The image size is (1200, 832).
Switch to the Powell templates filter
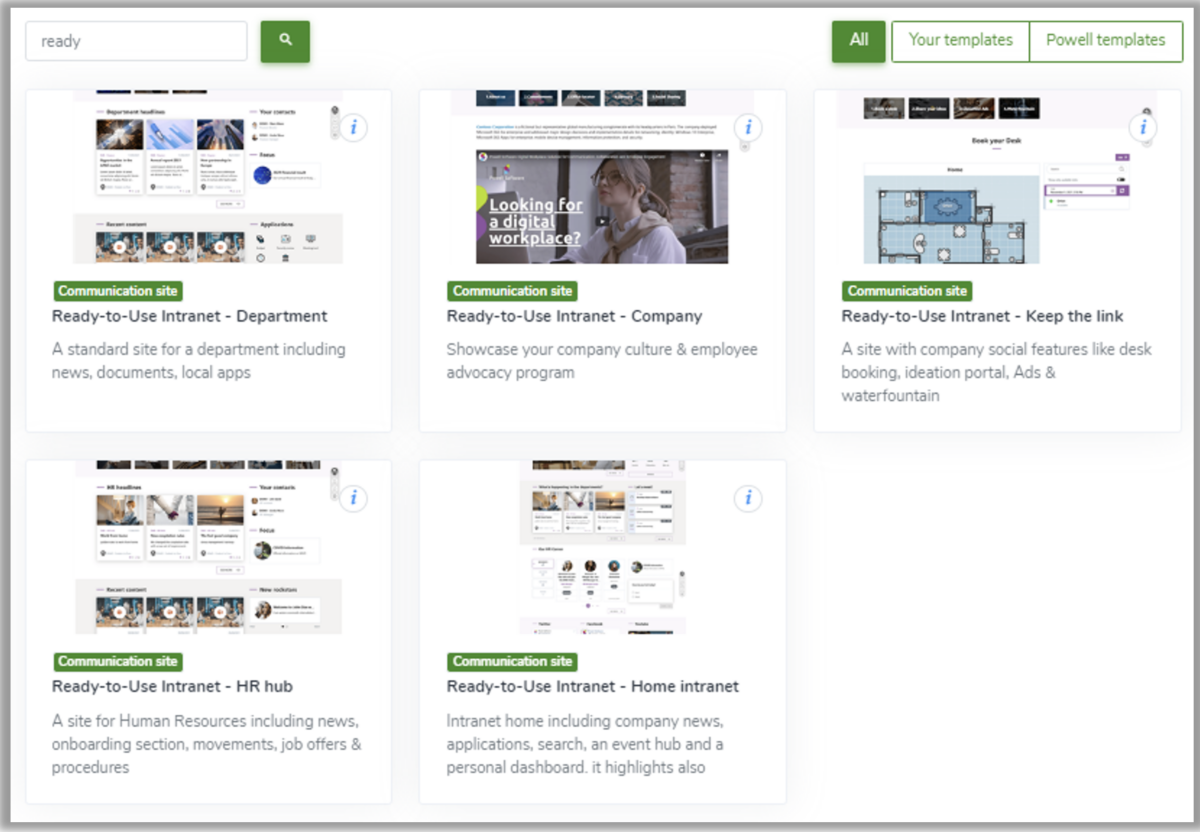(1105, 41)
